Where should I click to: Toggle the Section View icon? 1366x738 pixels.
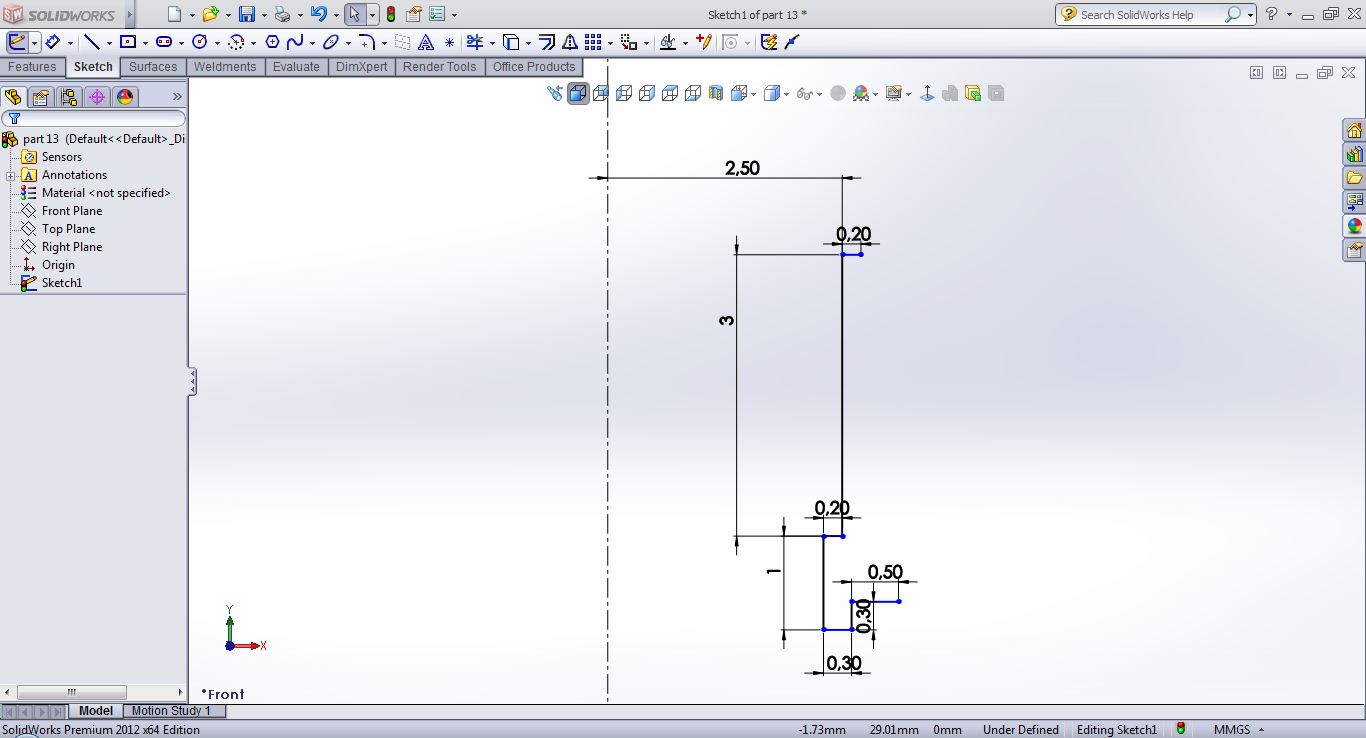[x=715, y=93]
